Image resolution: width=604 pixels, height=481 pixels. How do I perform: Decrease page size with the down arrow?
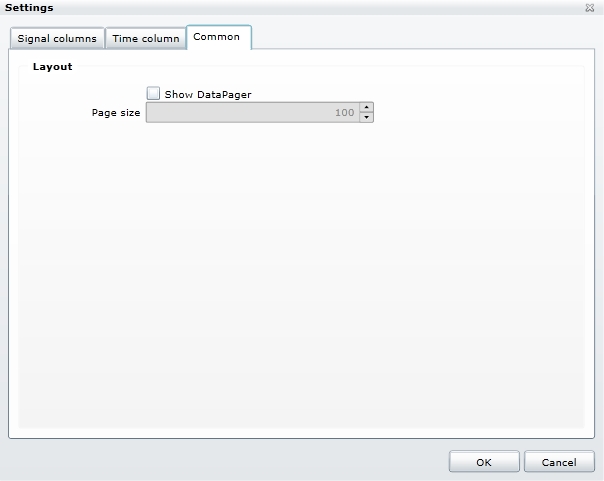tap(366, 118)
